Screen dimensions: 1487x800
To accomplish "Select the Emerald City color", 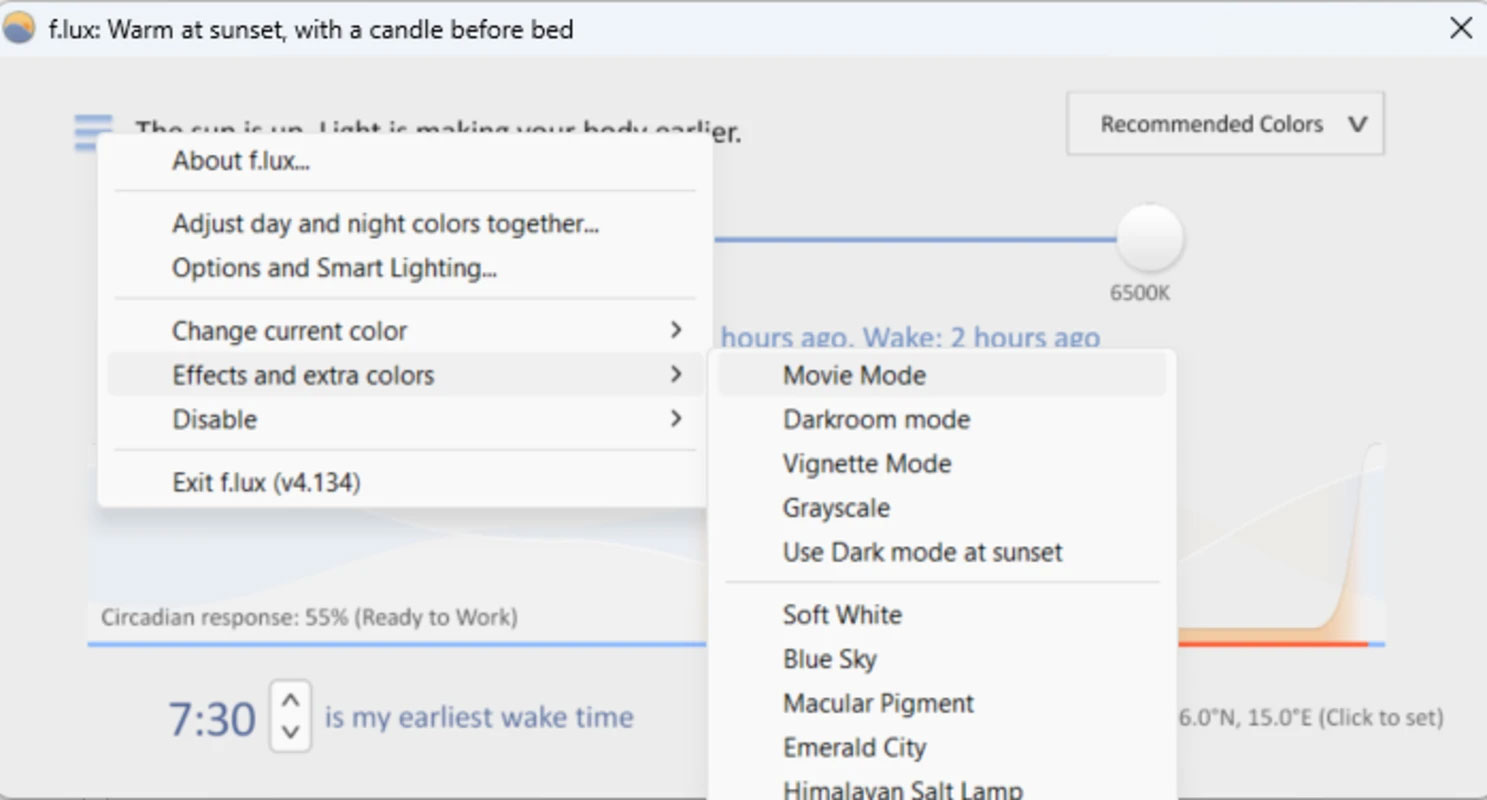I will coord(942,747).
